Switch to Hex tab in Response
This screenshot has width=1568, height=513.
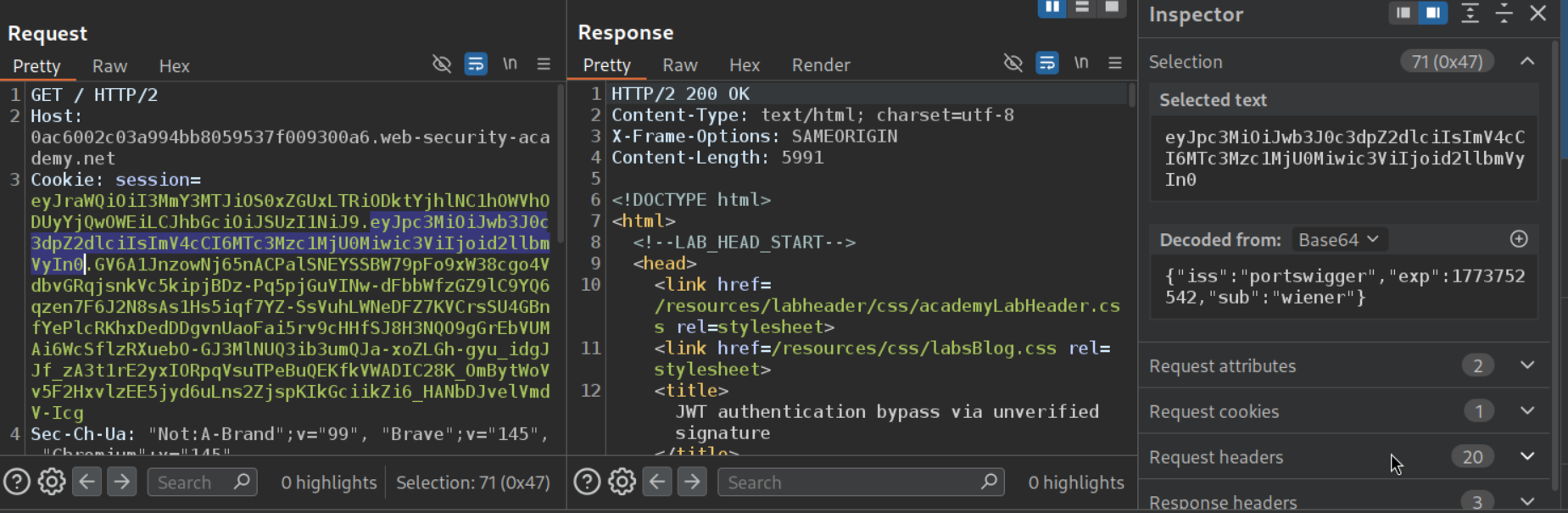tap(744, 65)
